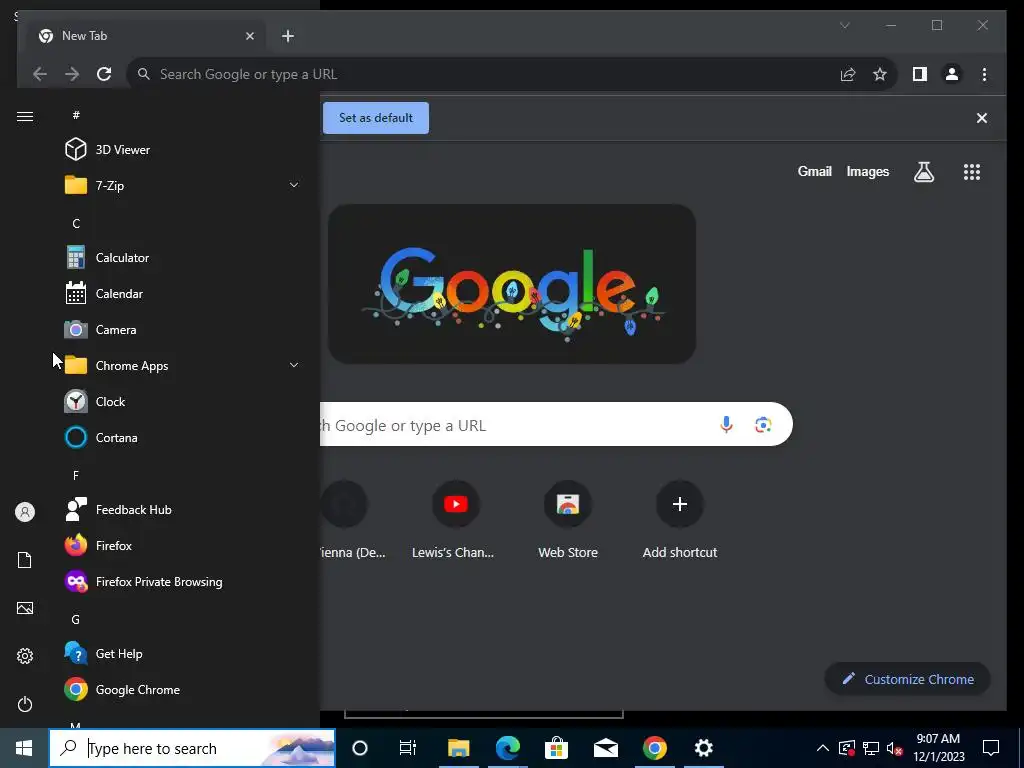This screenshot has height=768, width=1024.
Task: Reload the page in Chrome
Action: point(104,74)
